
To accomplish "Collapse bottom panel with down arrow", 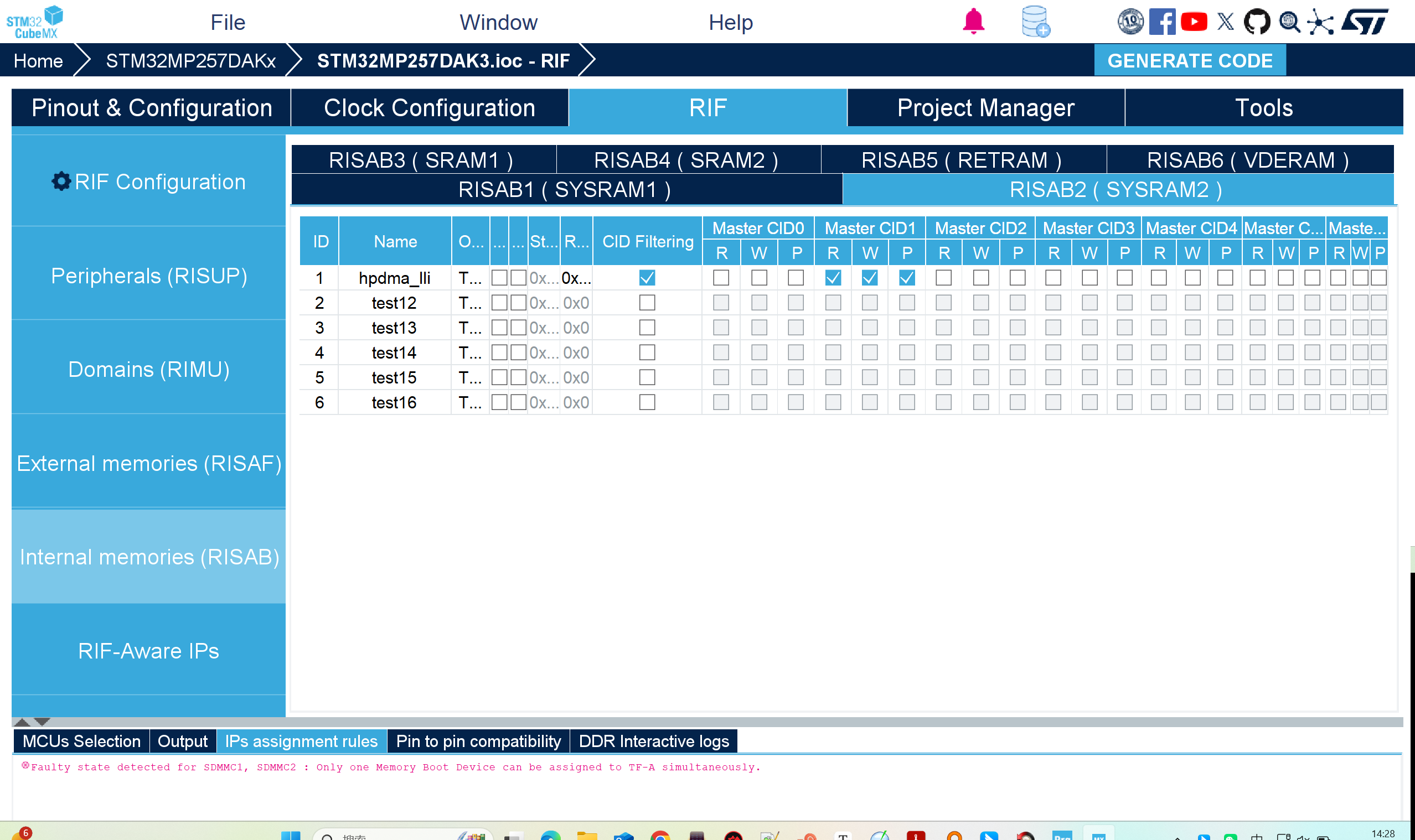I will pyautogui.click(x=43, y=722).
